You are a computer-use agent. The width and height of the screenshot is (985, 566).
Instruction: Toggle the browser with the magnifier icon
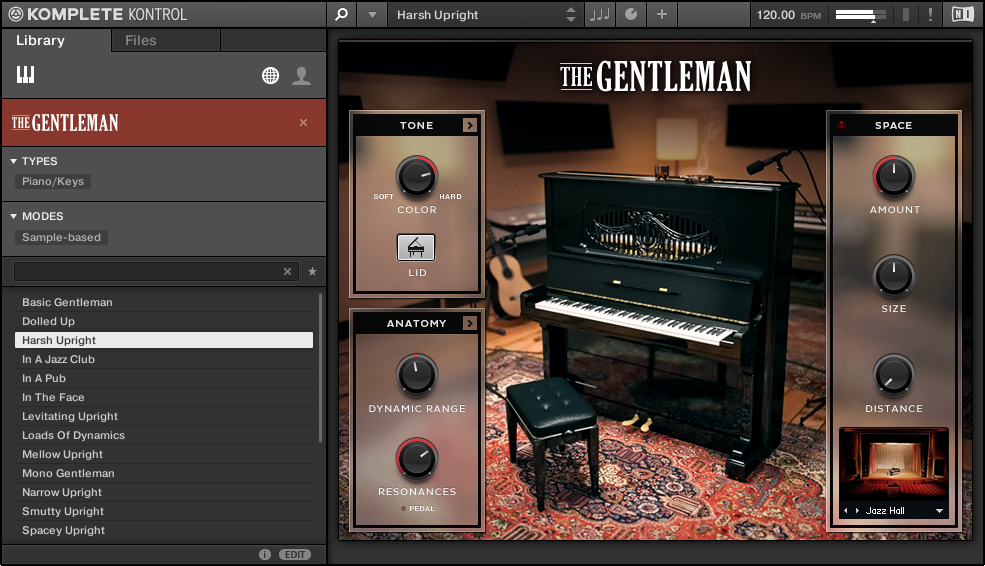pyautogui.click(x=341, y=14)
